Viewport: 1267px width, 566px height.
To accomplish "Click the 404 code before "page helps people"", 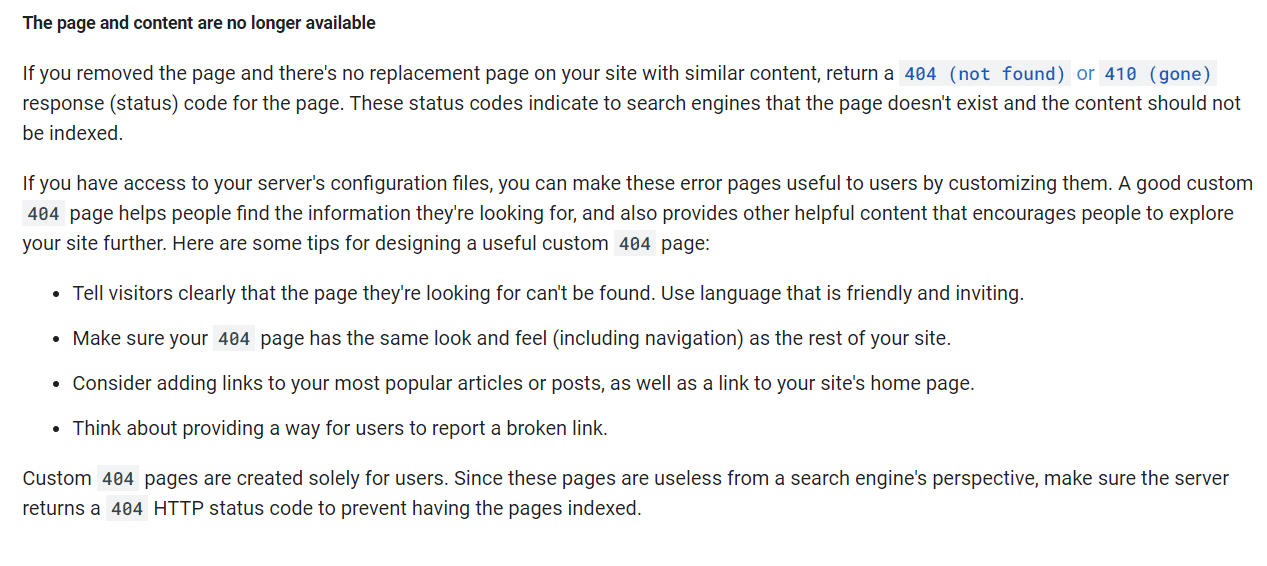I will [44, 214].
